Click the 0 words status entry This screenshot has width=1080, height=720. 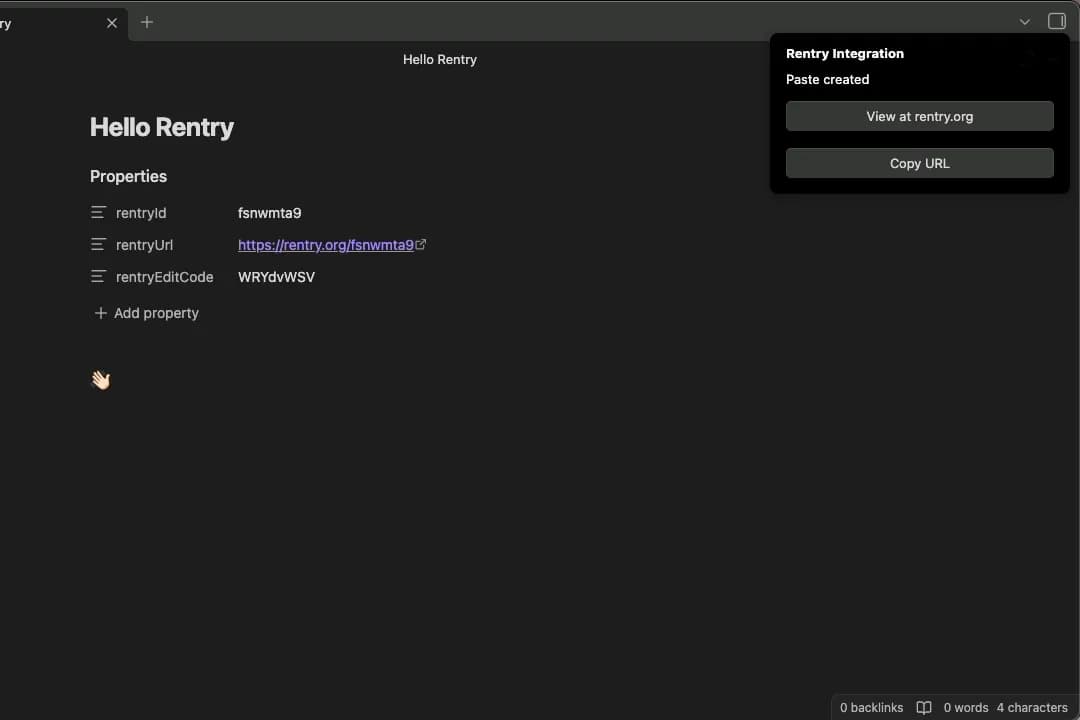(966, 708)
